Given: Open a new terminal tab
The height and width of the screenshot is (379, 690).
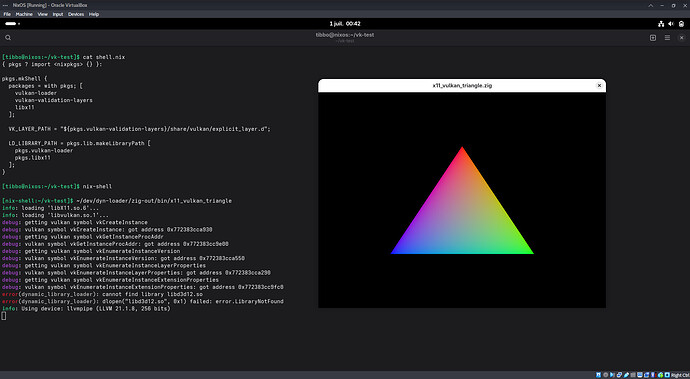Looking at the screenshot, I should [653, 38].
